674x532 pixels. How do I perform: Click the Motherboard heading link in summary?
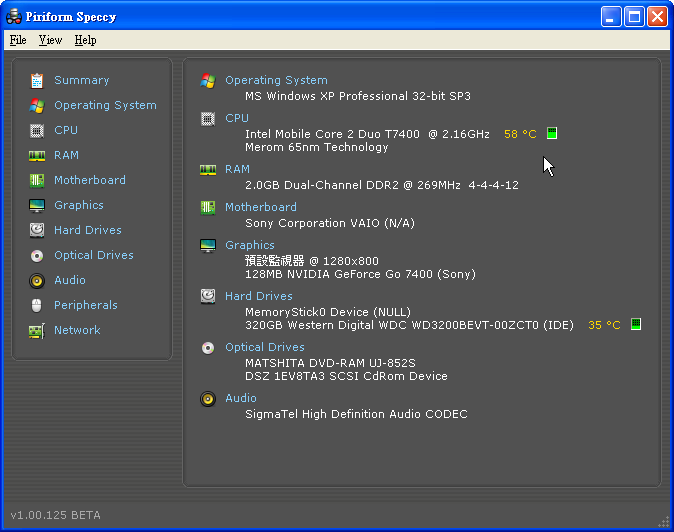tap(261, 207)
